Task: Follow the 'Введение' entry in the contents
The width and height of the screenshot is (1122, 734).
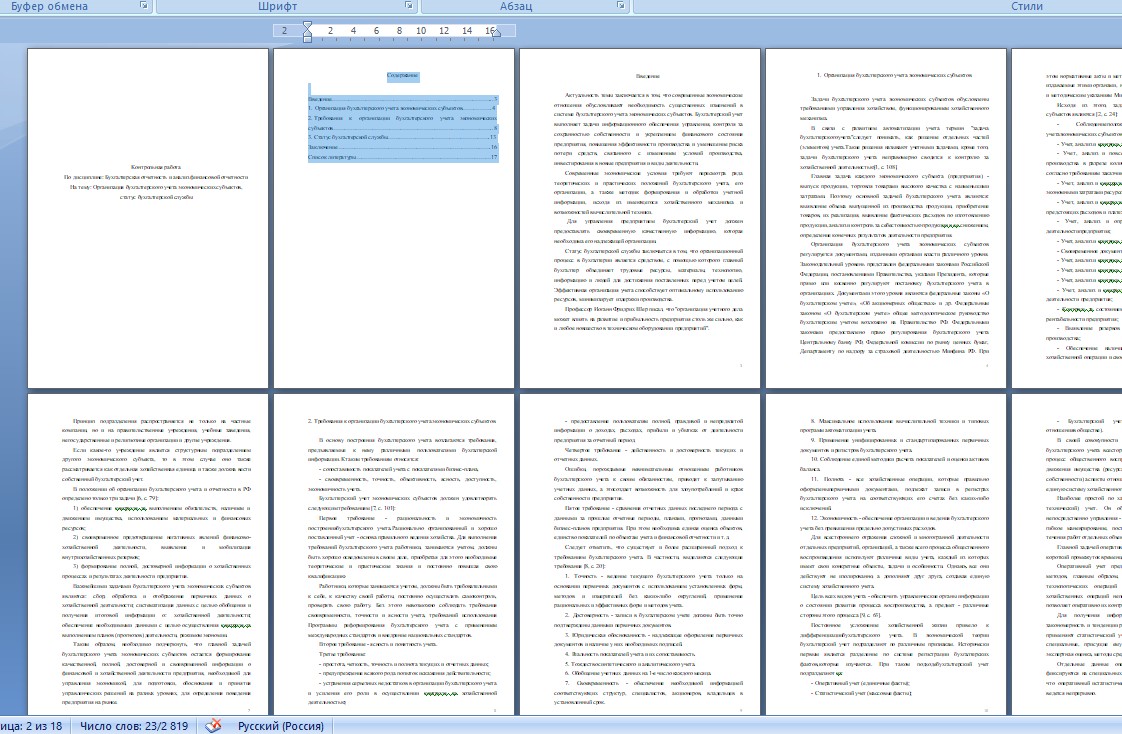Action: pos(322,98)
